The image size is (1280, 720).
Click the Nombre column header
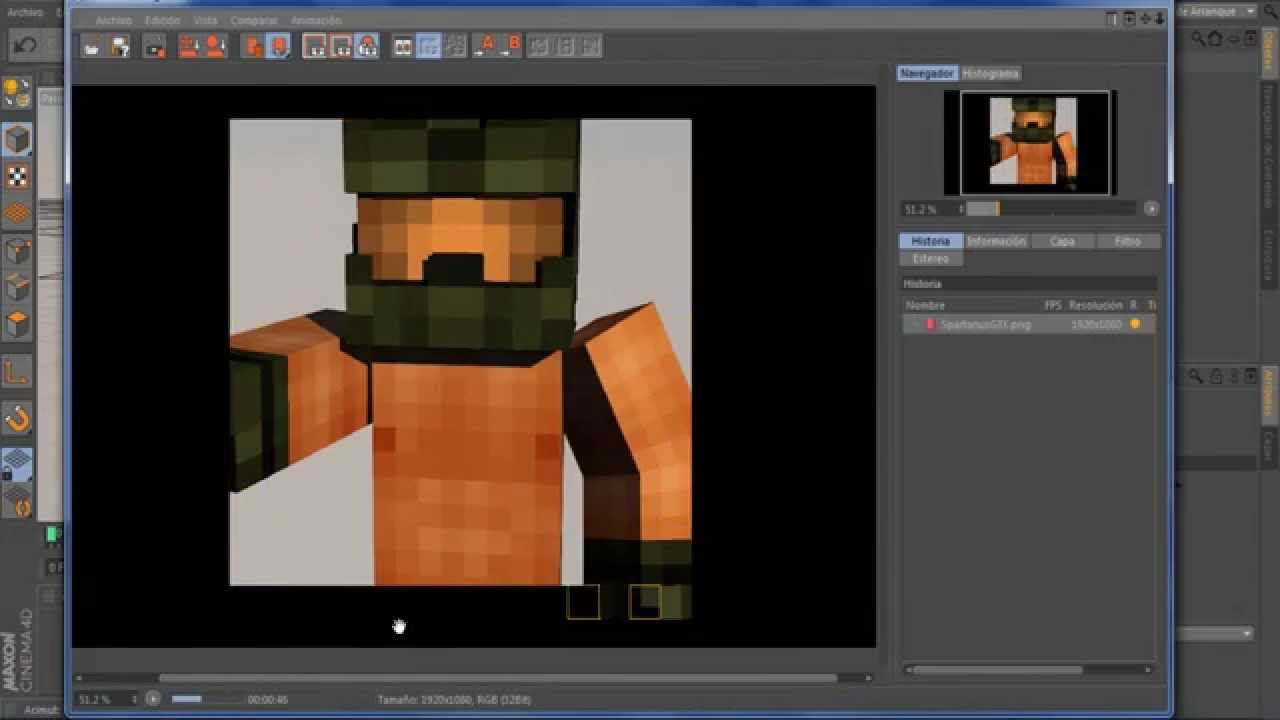coord(925,305)
